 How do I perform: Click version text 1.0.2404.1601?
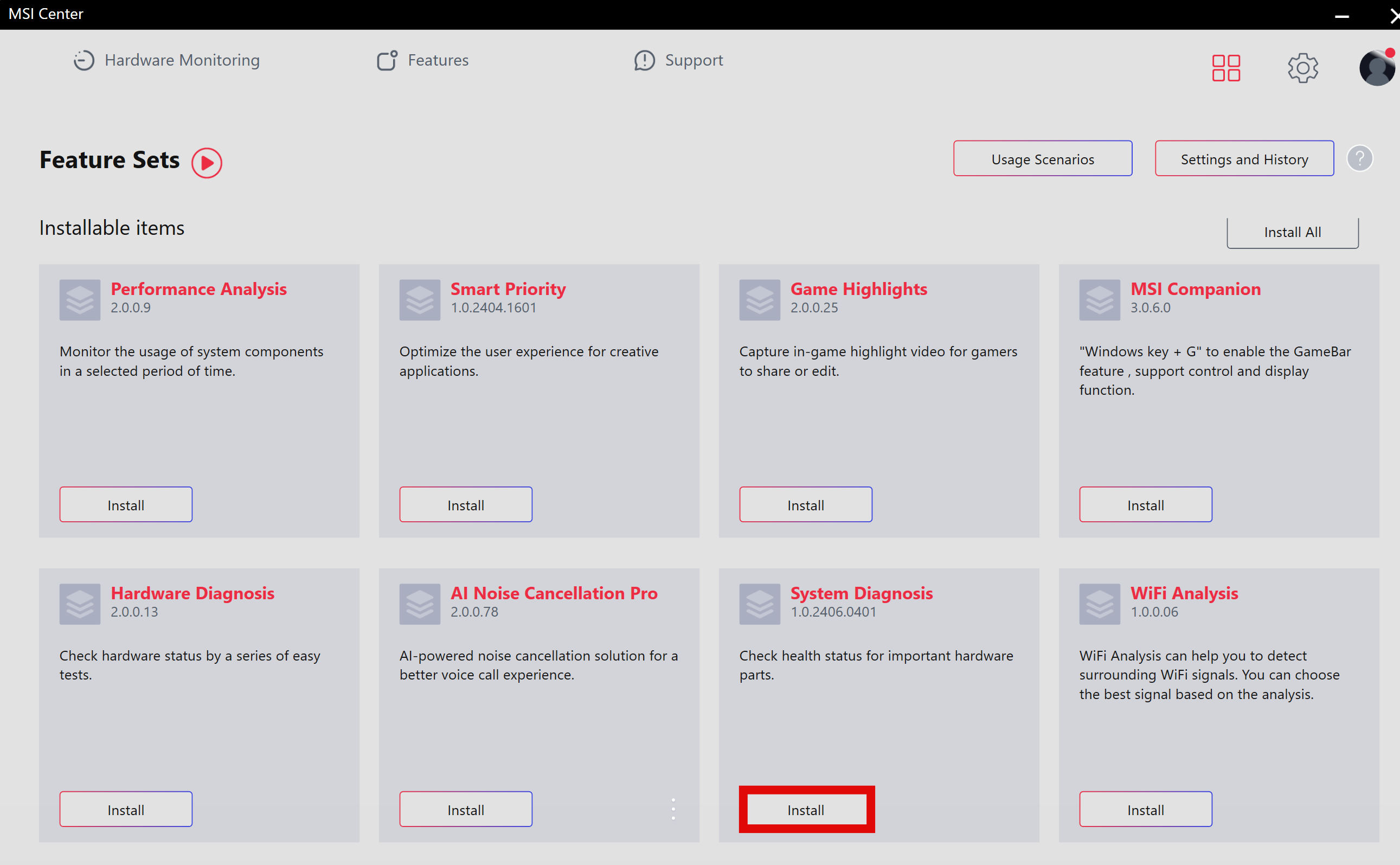tap(493, 308)
